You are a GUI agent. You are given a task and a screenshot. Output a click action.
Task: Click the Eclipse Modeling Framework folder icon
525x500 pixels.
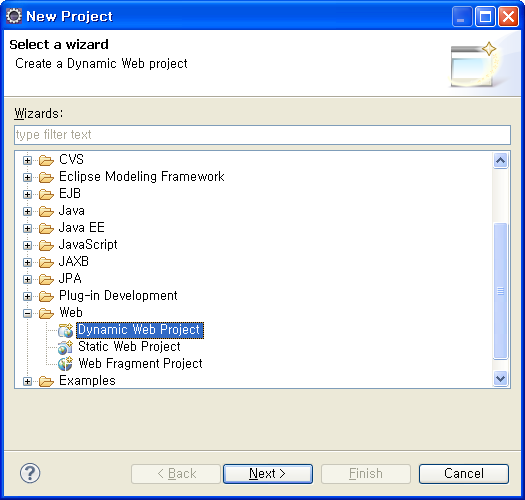[46, 177]
